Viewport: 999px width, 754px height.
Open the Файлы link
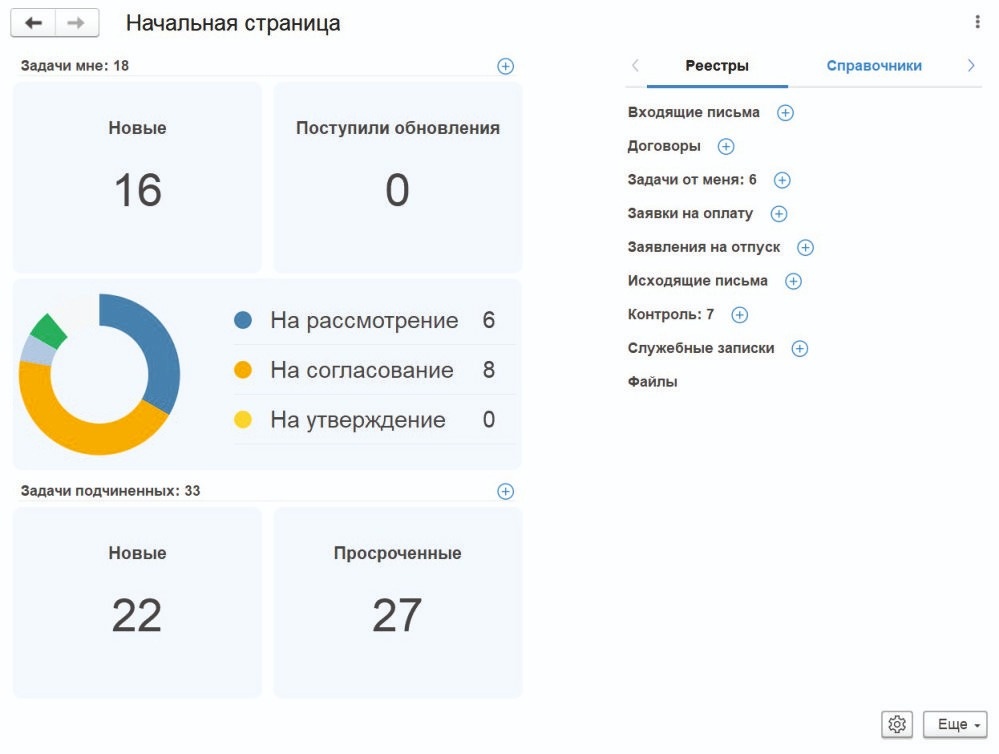[652, 382]
